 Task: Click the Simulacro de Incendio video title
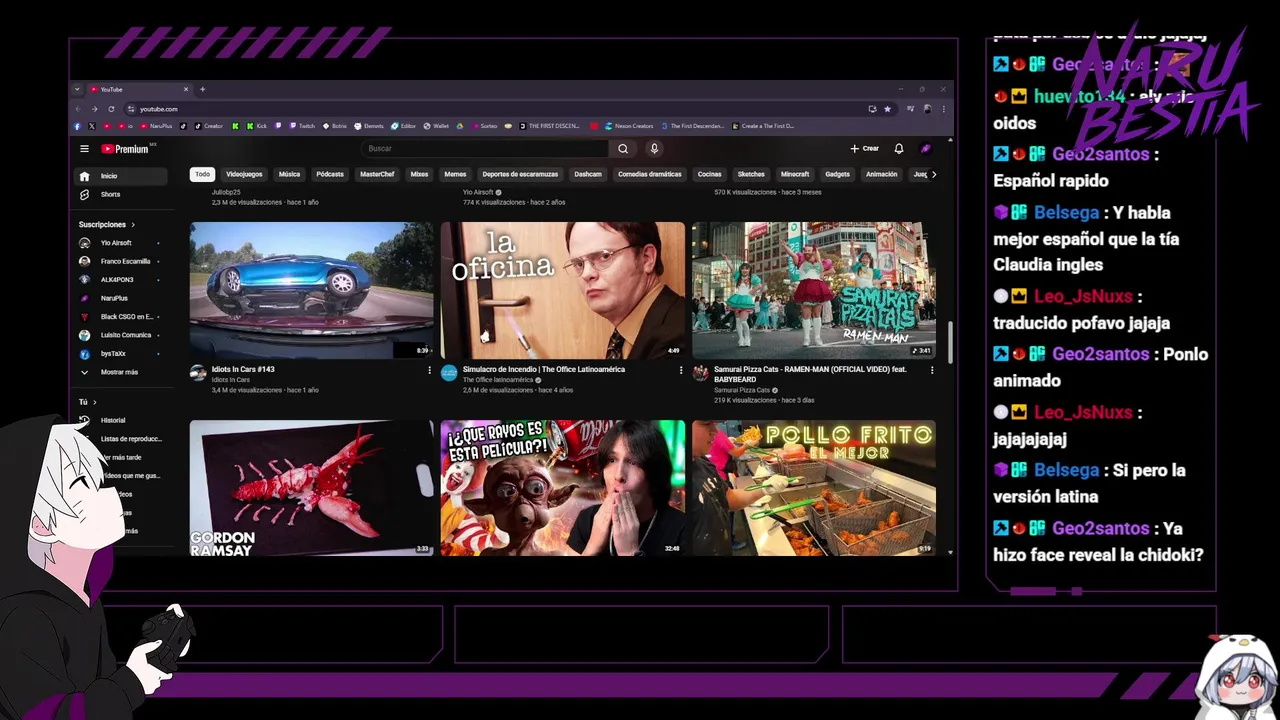pyautogui.click(x=544, y=369)
